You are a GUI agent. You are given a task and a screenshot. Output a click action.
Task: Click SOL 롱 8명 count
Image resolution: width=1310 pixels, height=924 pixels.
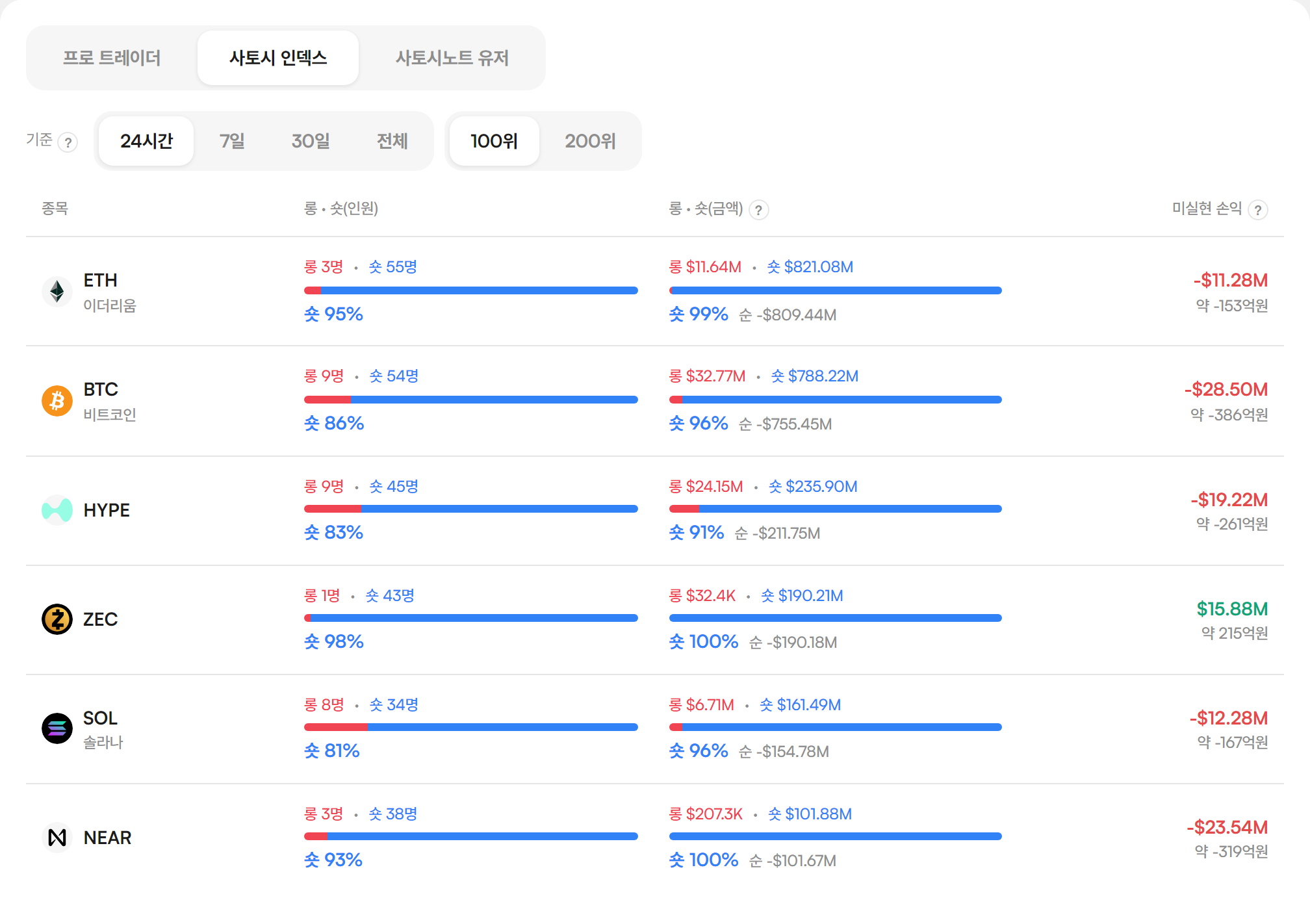click(324, 705)
